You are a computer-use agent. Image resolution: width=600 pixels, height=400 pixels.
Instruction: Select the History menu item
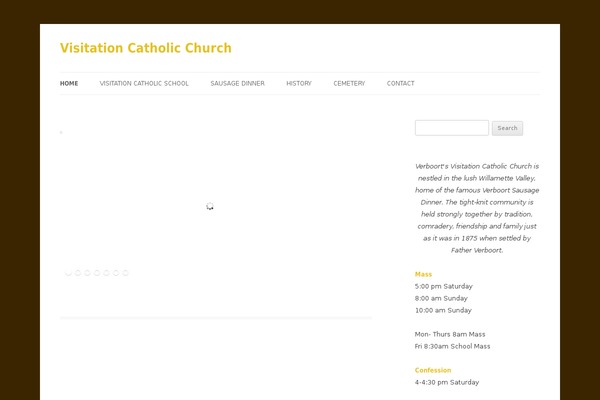click(299, 83)
